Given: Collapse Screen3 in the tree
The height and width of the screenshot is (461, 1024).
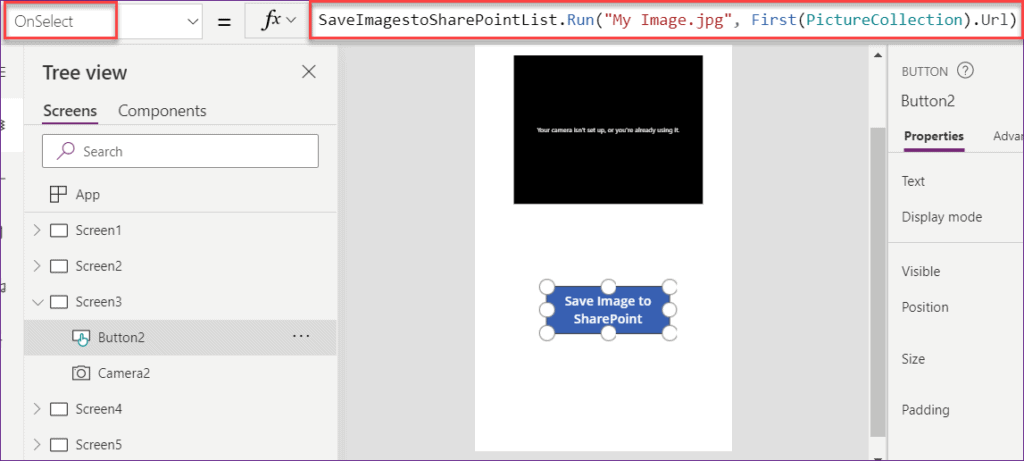Looking at the screenshot, I should coord(37,302).
